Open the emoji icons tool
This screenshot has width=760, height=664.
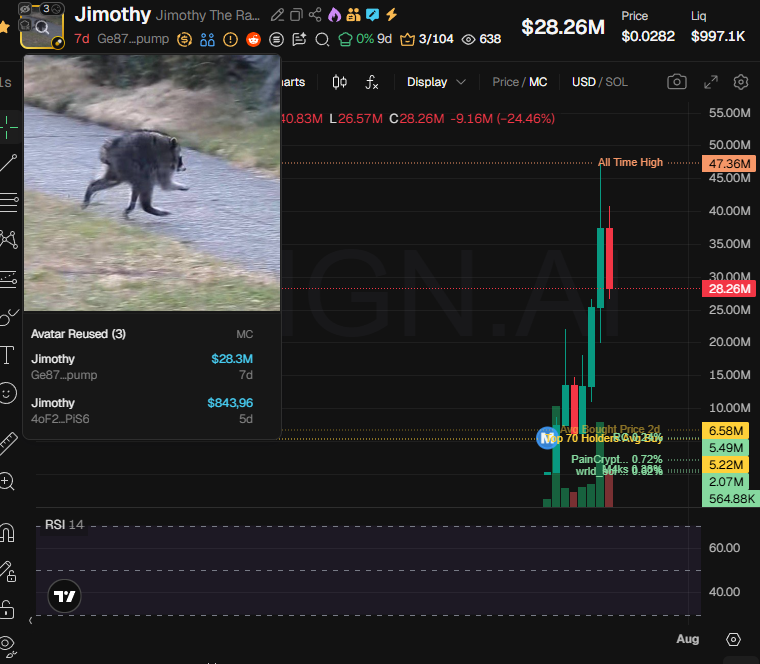click(7, 393)
